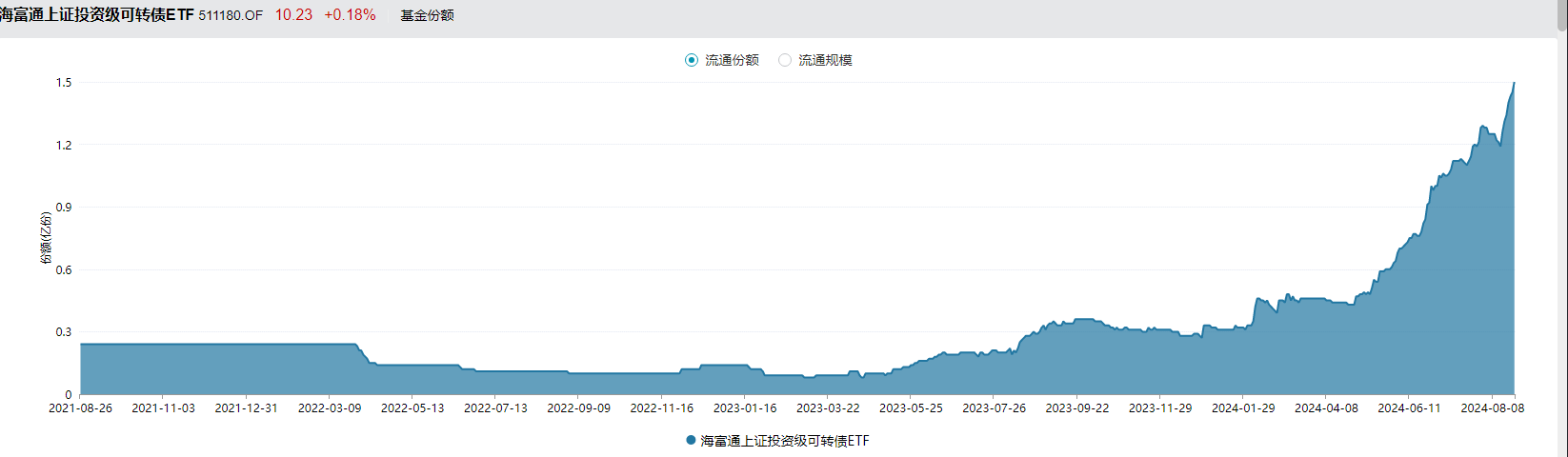Viewport: 1568px width, 457px height.
Task: Click the 2024-01-29 date label on the x-axis
Action: tap(1243, 407)
